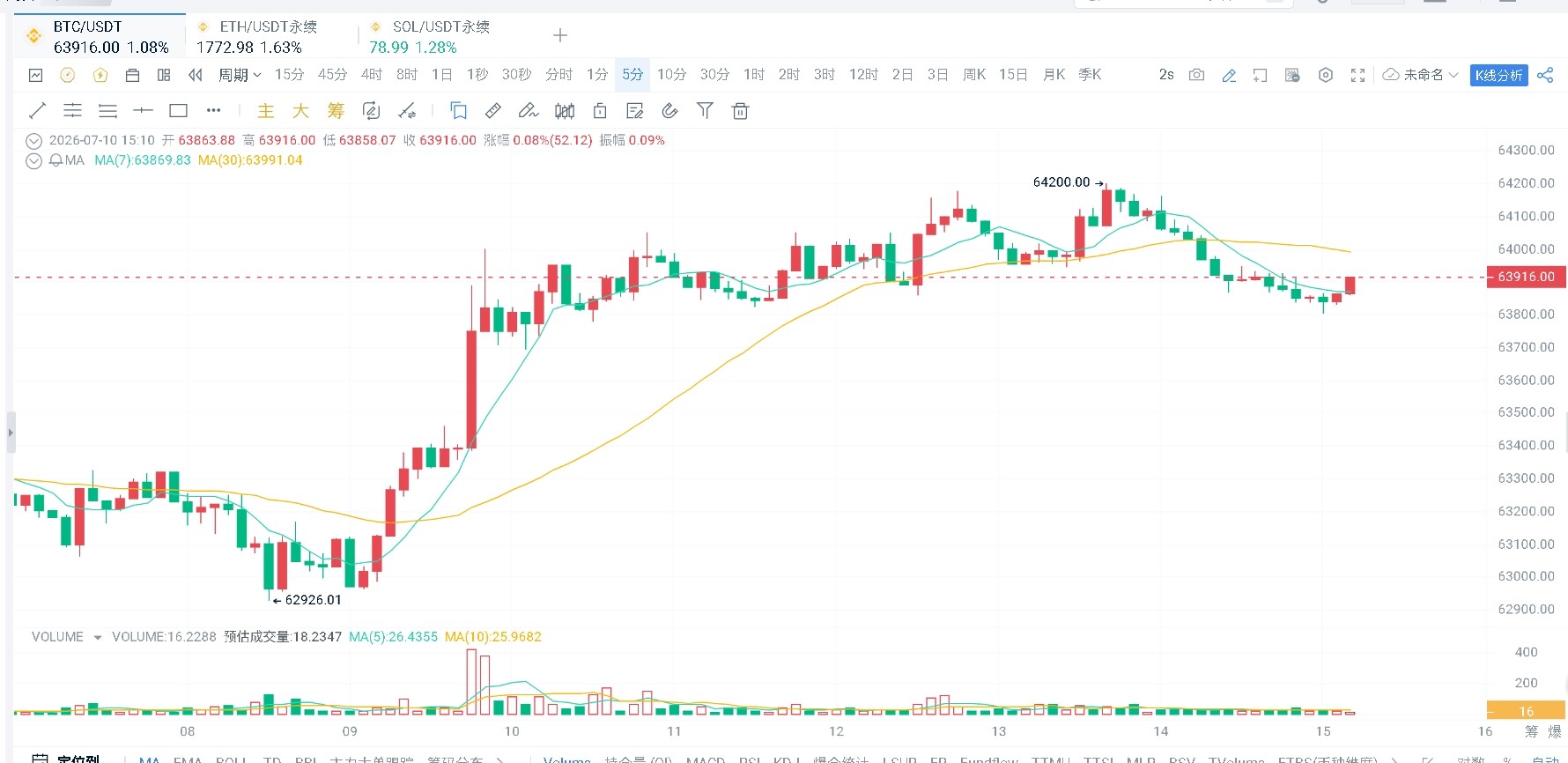Select the 15分 timeframe
The height and width of the screenshot is (763, 1568).
click(x=289, y=75)
